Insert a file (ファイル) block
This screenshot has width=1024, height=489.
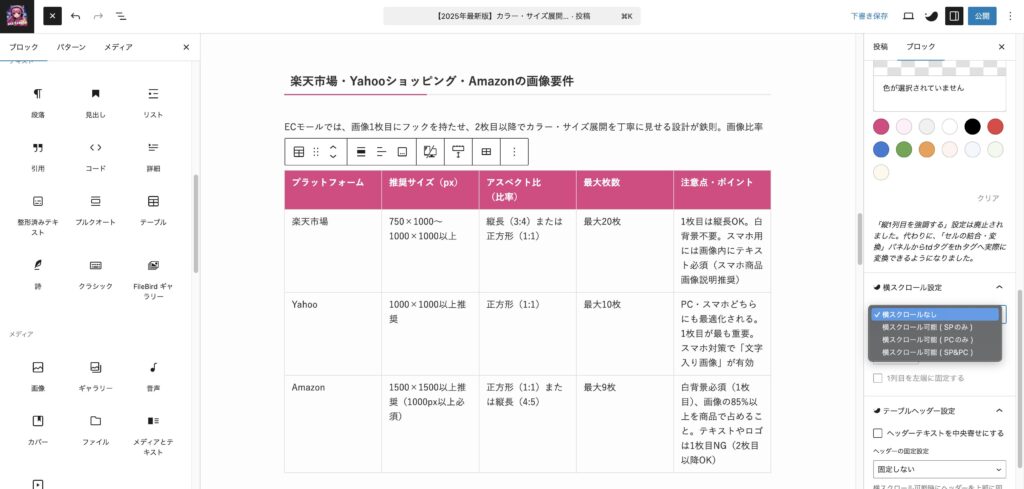(95, 429)
